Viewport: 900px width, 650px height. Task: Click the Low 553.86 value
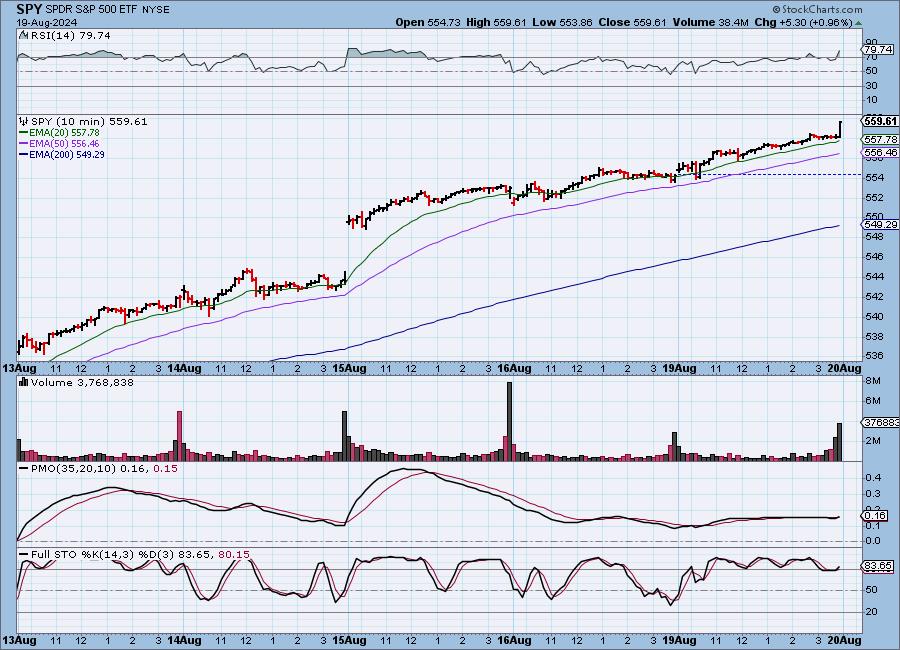pos(562,22)
